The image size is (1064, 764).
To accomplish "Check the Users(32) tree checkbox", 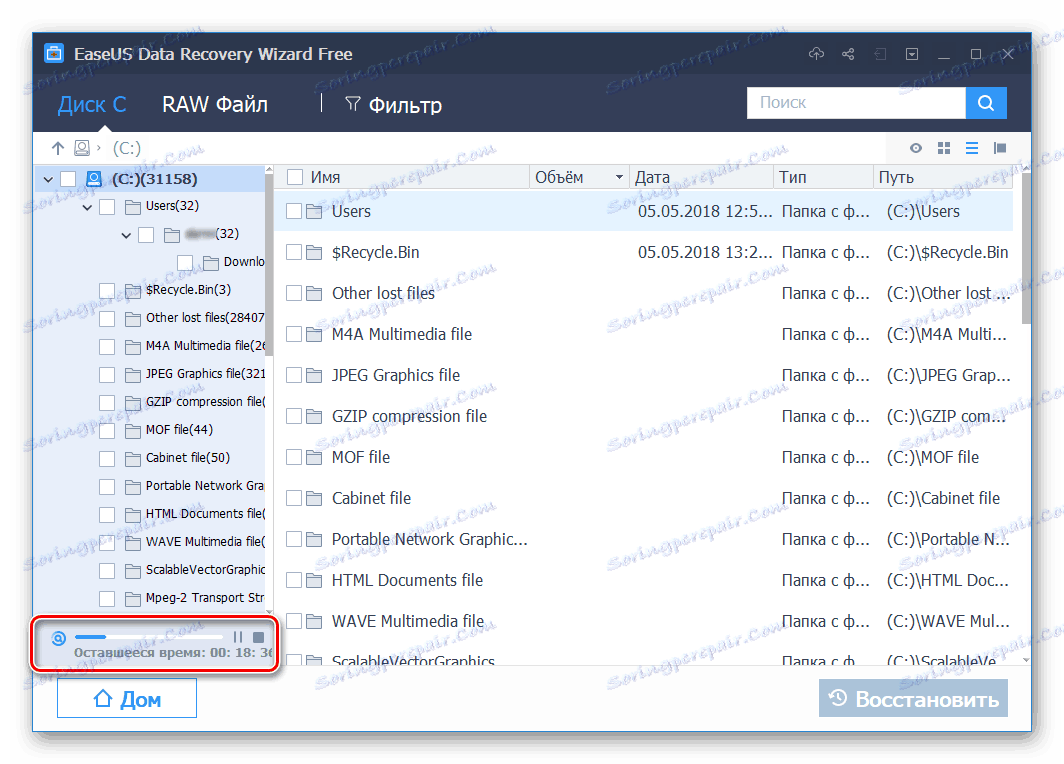I will pos(107,207).
